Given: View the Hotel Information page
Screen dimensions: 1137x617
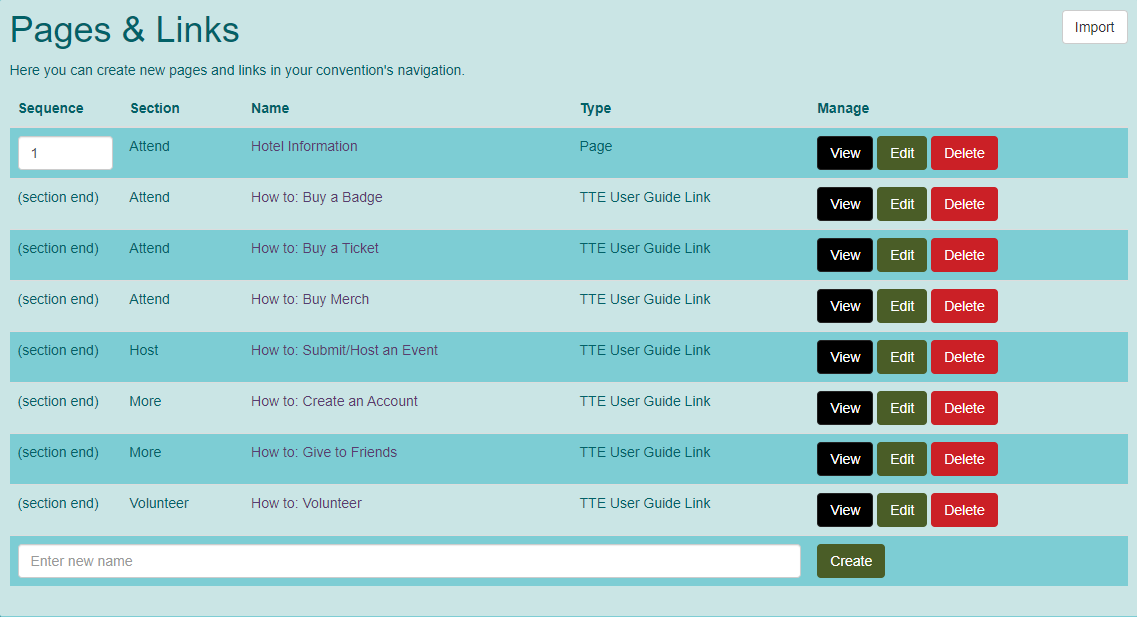Looking at the screenshot, I should click(x=845, y=153).
